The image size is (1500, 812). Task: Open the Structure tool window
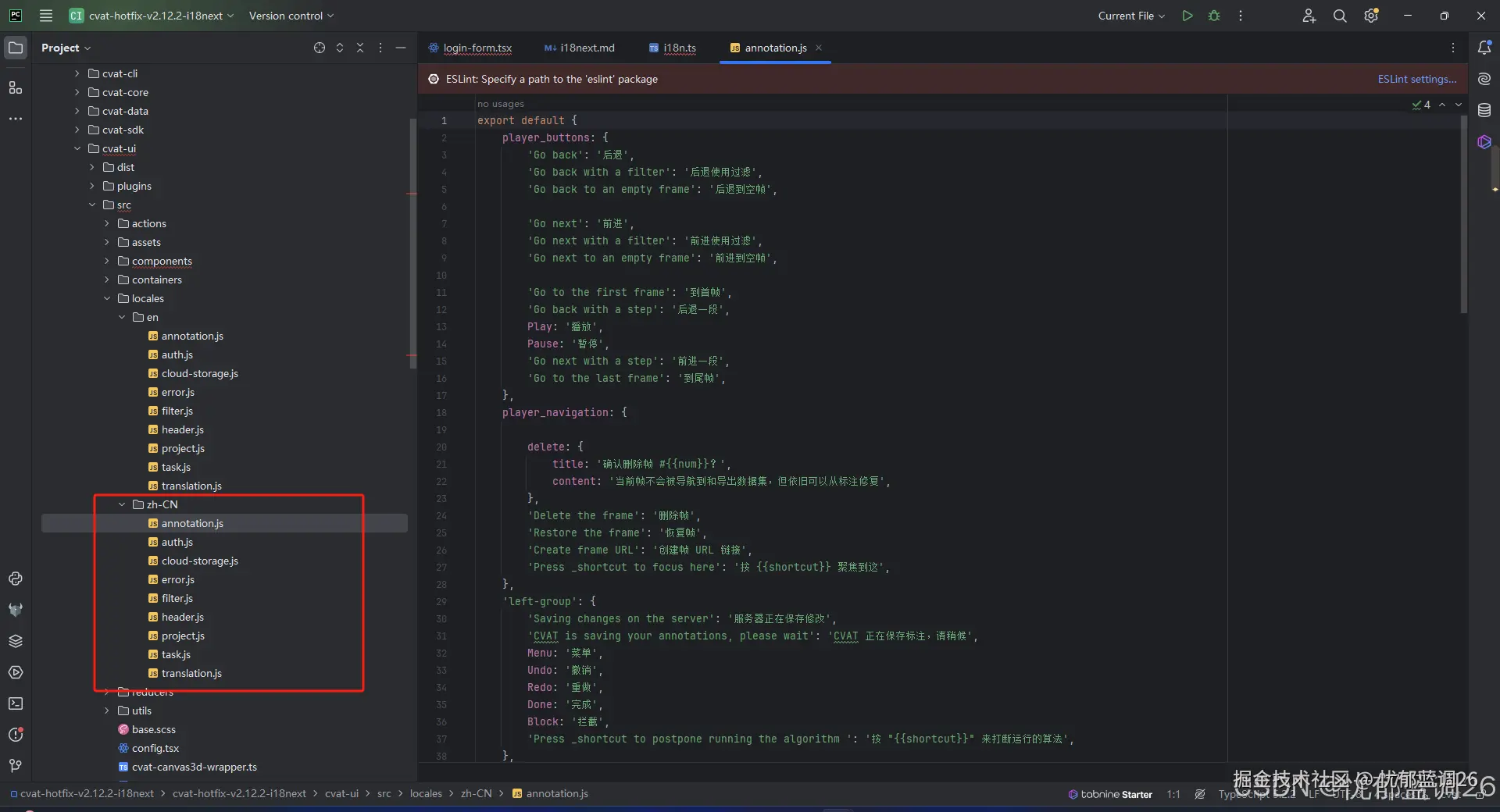coord(16,87)
